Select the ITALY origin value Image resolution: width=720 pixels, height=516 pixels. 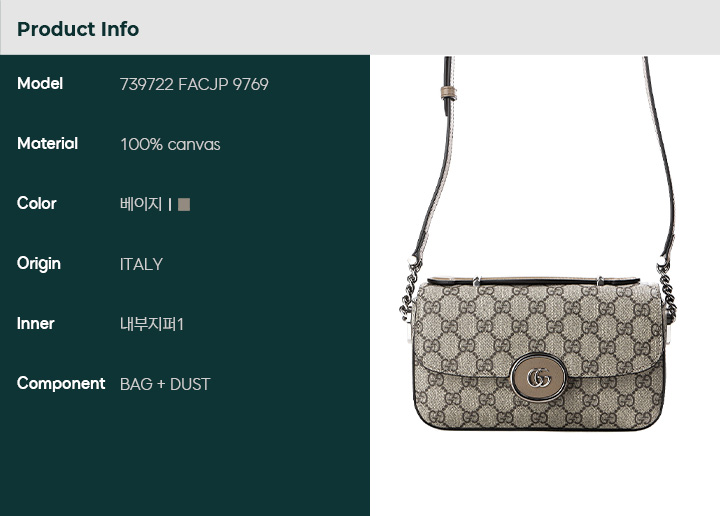tap(141, 264)
